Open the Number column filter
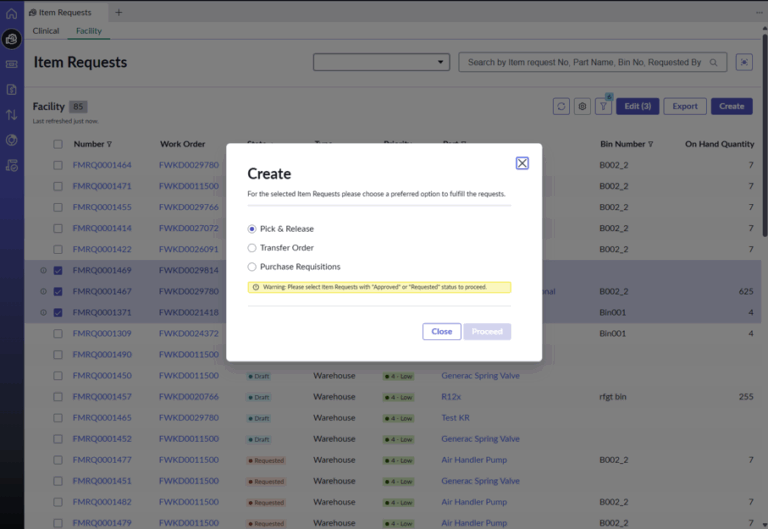Viewport: 768px width, 529px height. tap(110, 144)
